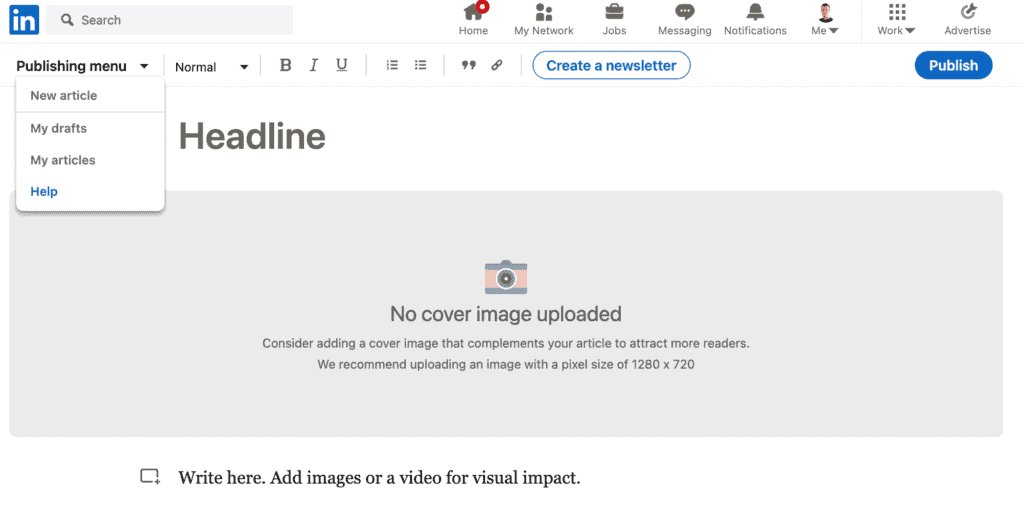Insert a link with the link icon

pyautogui.click(x=497, y=66)
